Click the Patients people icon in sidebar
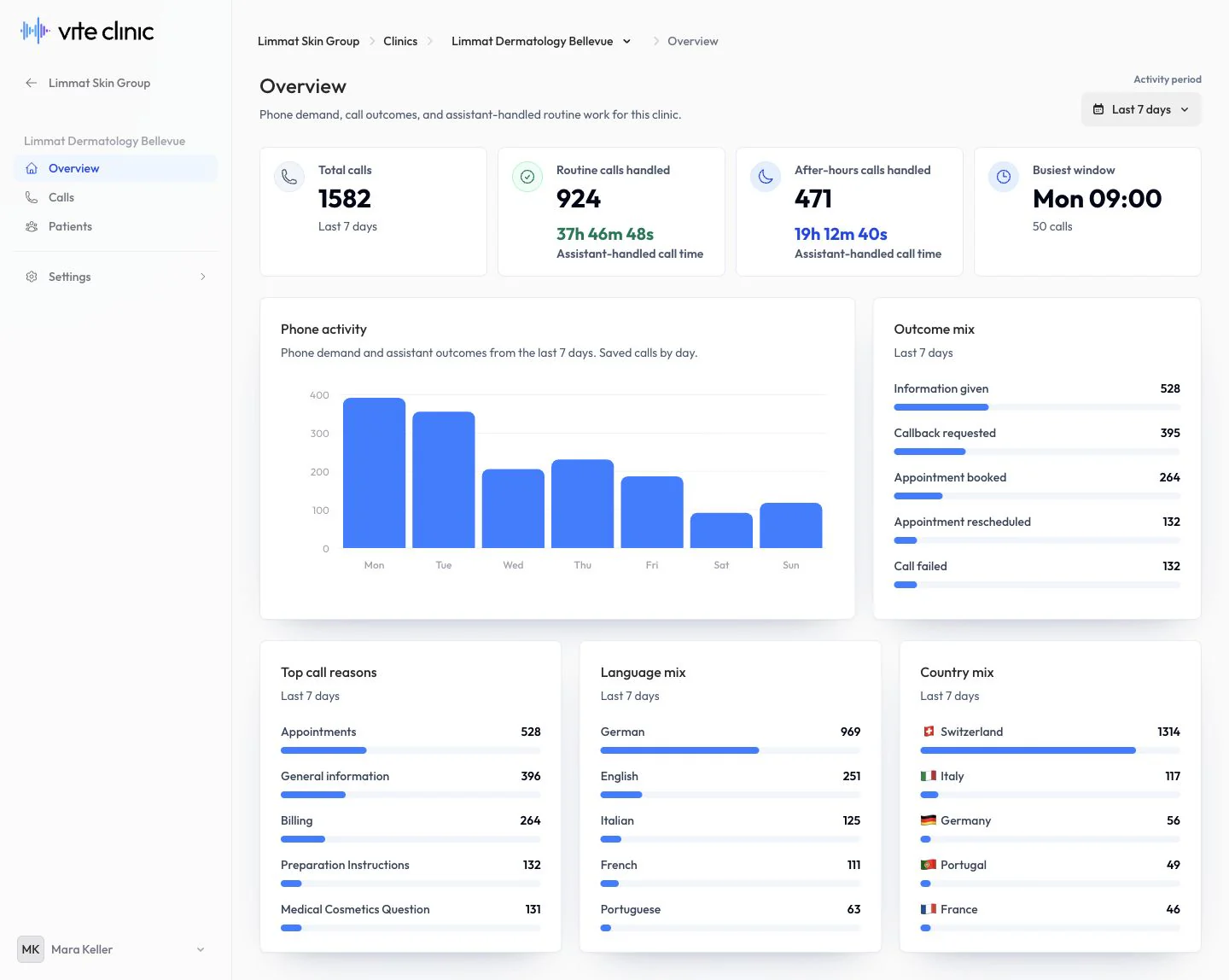This screenshot has width=1229, height=980. point(32,226)
